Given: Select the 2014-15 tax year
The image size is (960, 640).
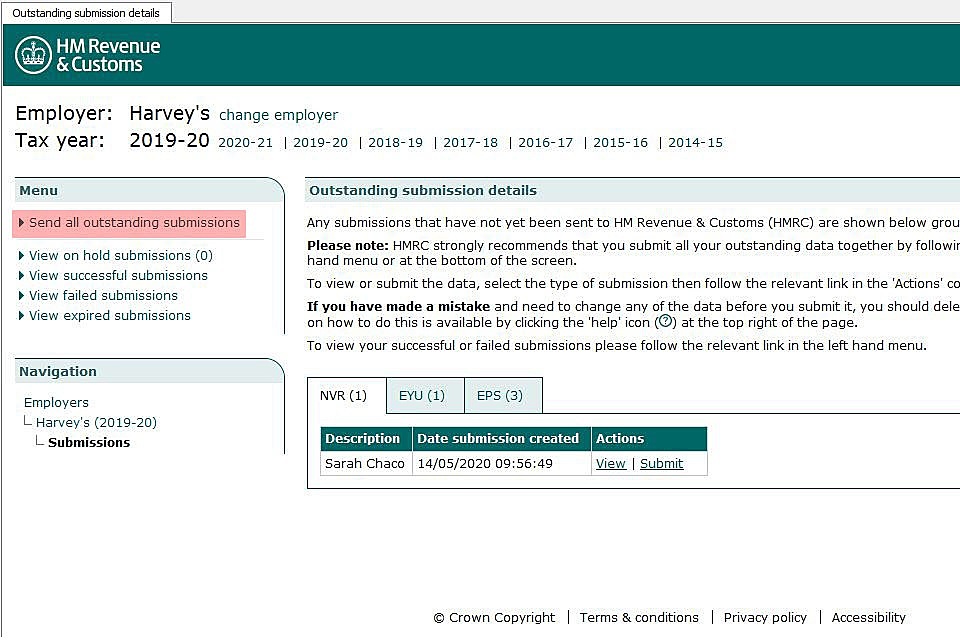Looking at the screenshot, I should pyautogui.click(x=695, y=143).
